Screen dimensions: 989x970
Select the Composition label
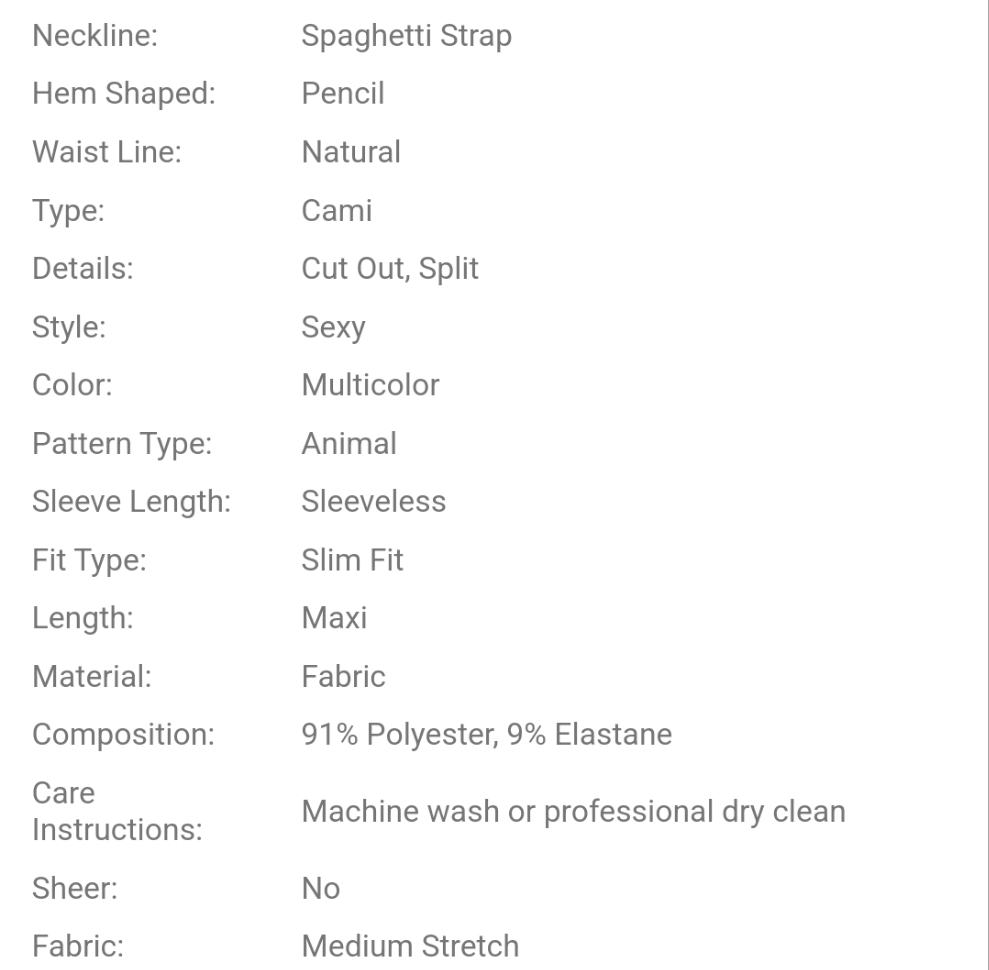pos(123,735)
